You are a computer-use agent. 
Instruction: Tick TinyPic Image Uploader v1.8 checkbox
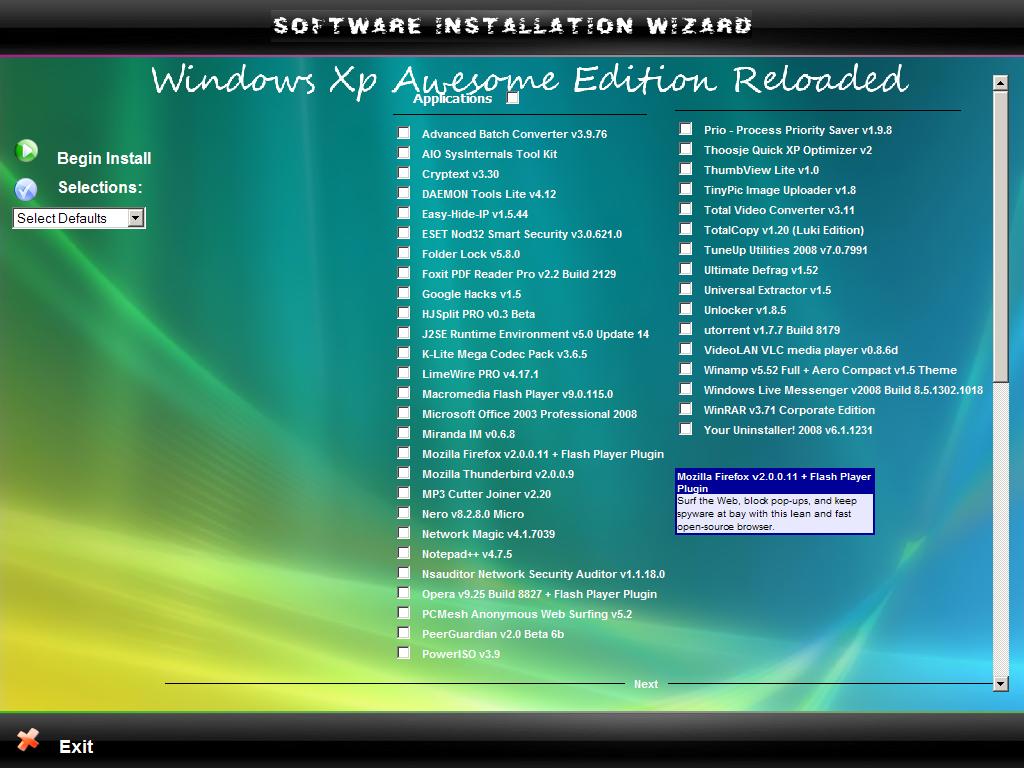(686, 189)
